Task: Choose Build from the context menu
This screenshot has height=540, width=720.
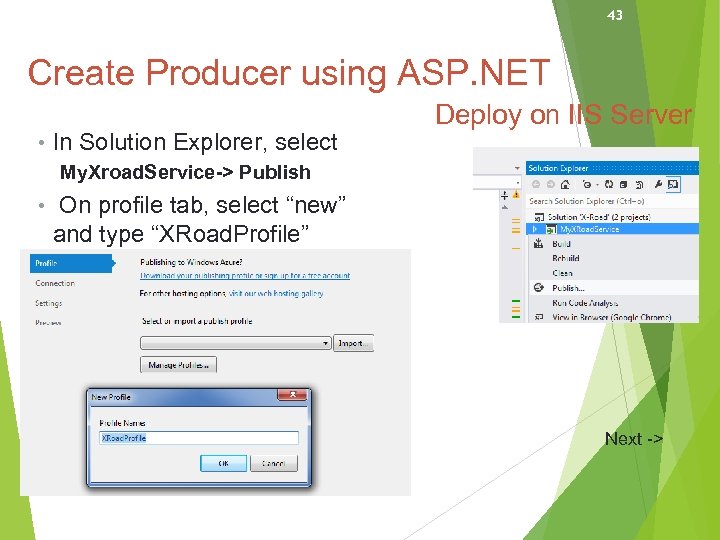Action: point(614,244)
